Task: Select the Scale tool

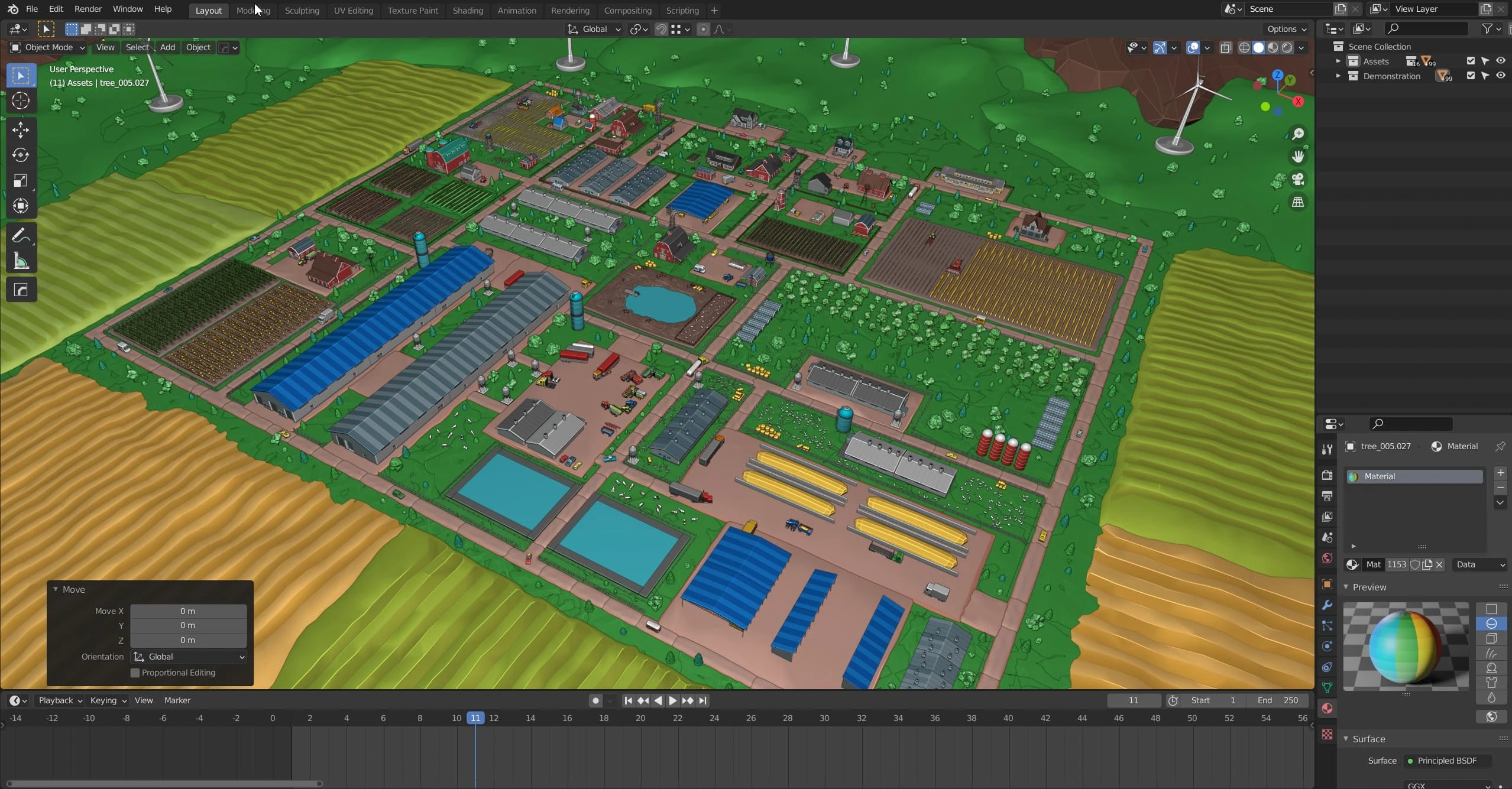Action: pyautogui.click(x=21, y=180)
